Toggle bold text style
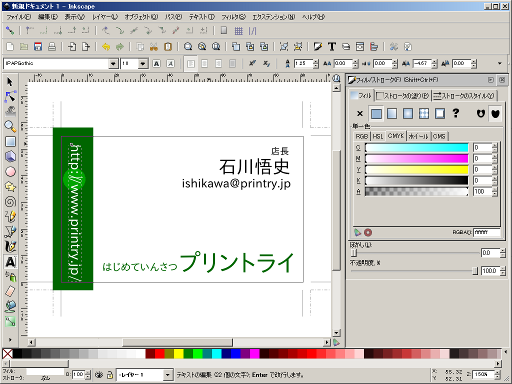 157,64
